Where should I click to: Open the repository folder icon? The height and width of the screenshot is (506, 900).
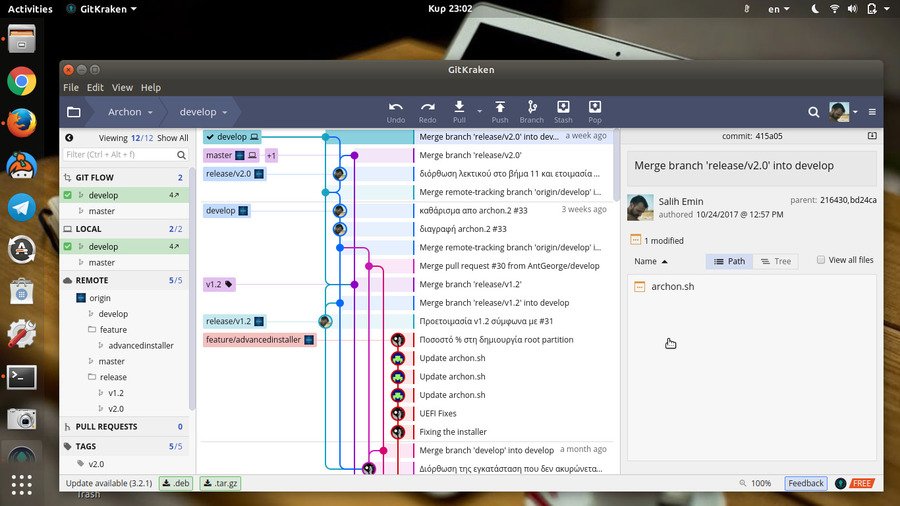click(73, 112)
